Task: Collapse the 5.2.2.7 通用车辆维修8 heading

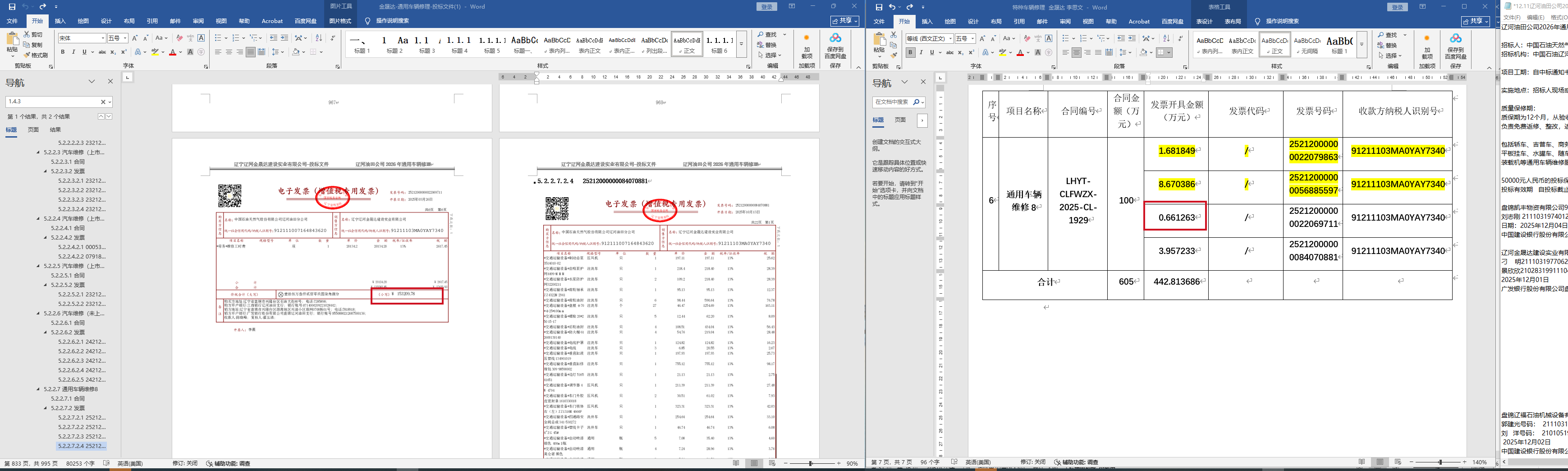Action: click(x=38, y=389)
